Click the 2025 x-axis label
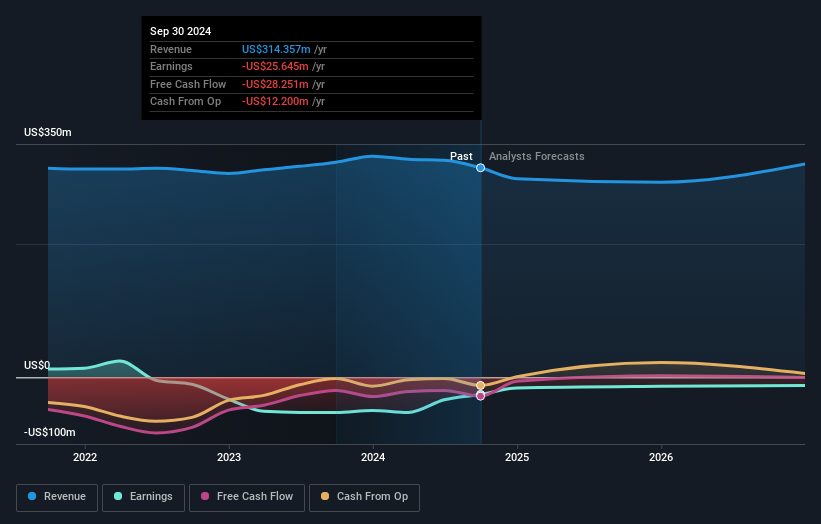Screen dimensions: 821x524 (517, 458)
